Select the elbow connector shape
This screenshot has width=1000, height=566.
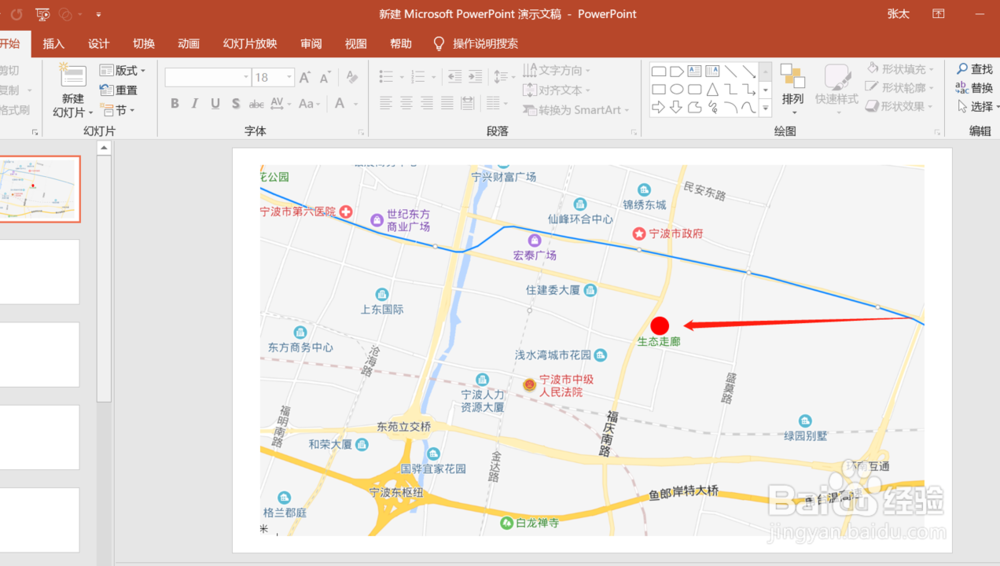(x=731, y=89)
